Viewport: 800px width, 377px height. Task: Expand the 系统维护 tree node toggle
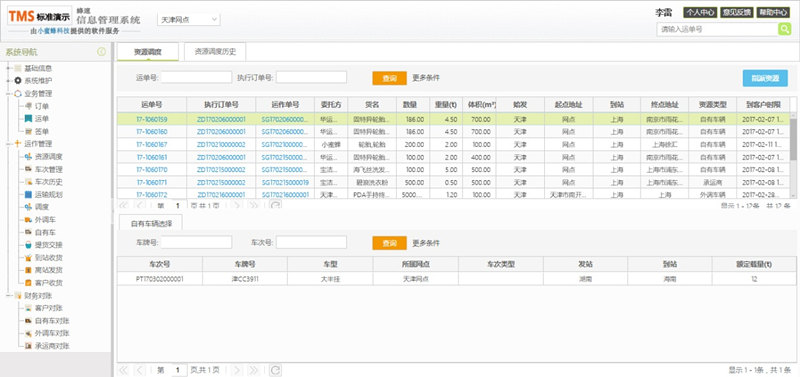tap(8, 81)
